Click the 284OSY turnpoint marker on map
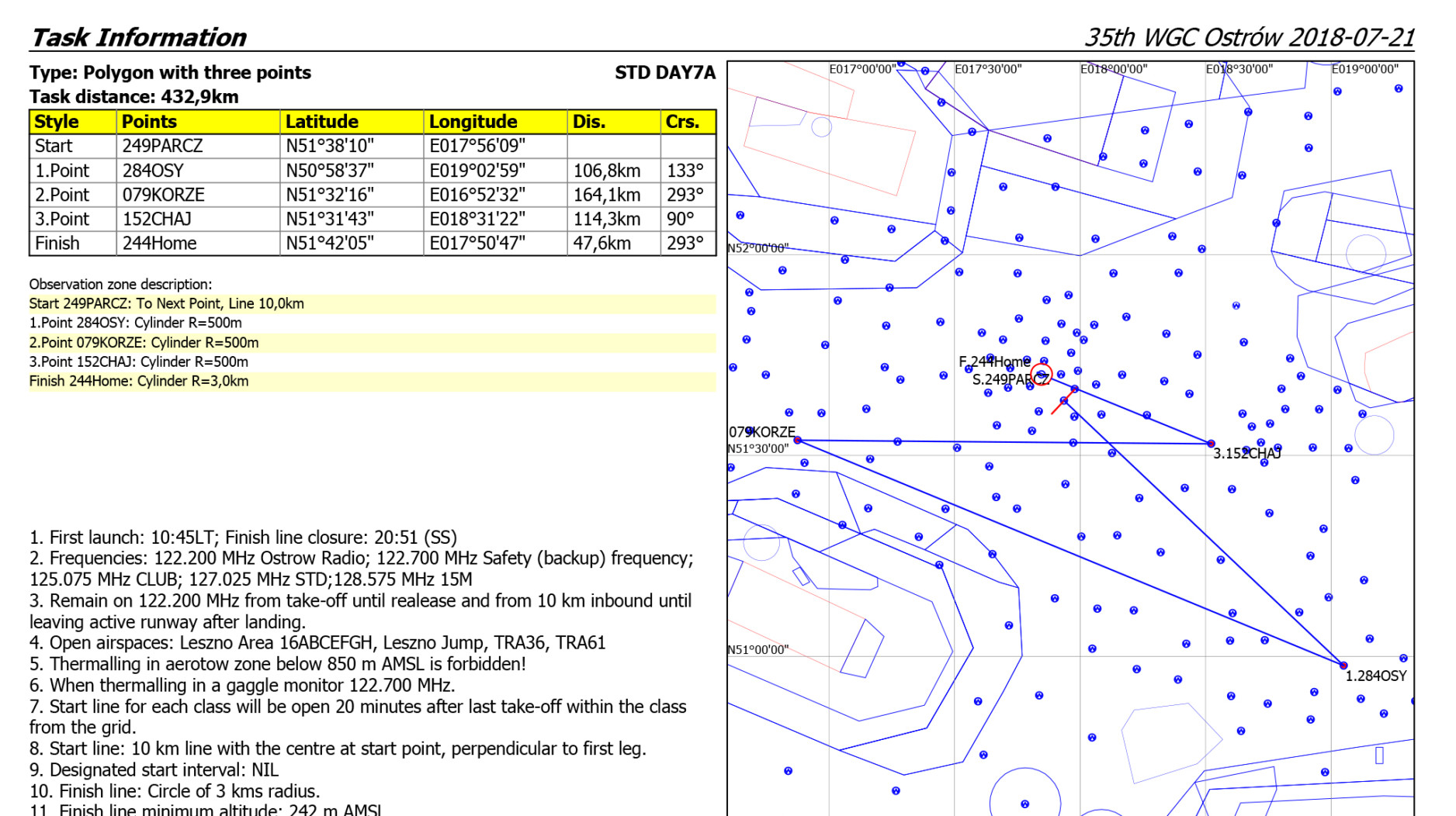The height and width of the screenshot is (816, 1456). pos(1343,665)
